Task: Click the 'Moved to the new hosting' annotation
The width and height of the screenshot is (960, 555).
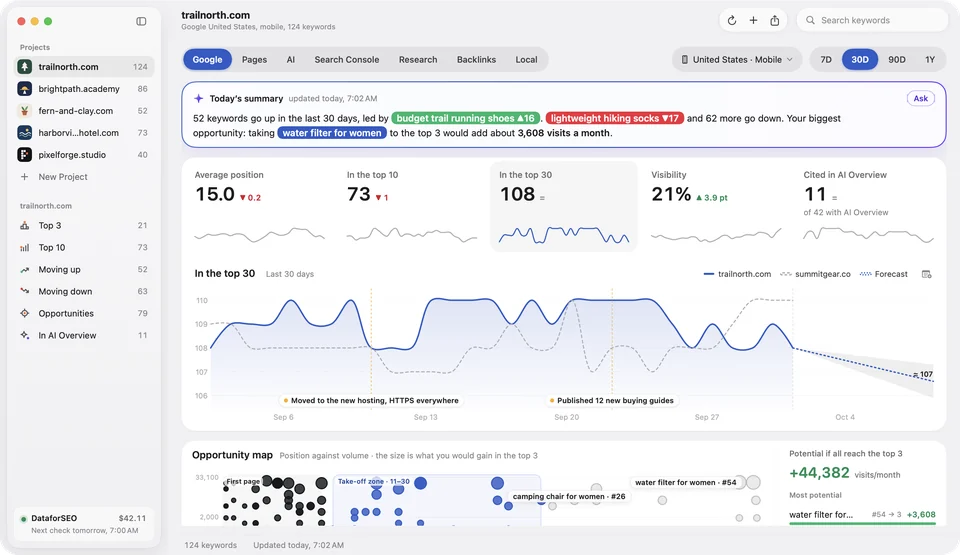Action: (x=370, y=401)
